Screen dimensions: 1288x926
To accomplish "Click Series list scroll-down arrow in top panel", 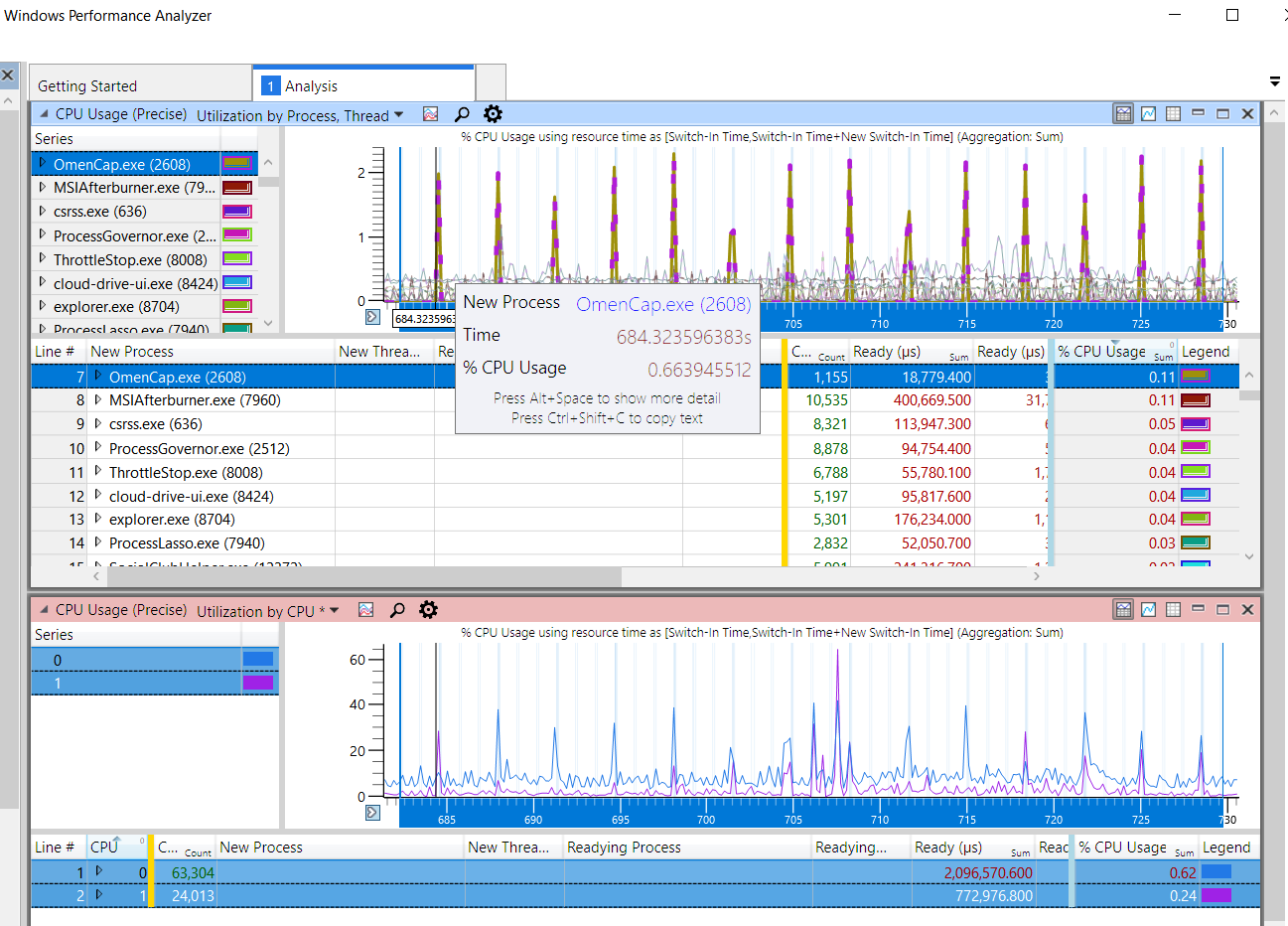I will pos(268,323).
